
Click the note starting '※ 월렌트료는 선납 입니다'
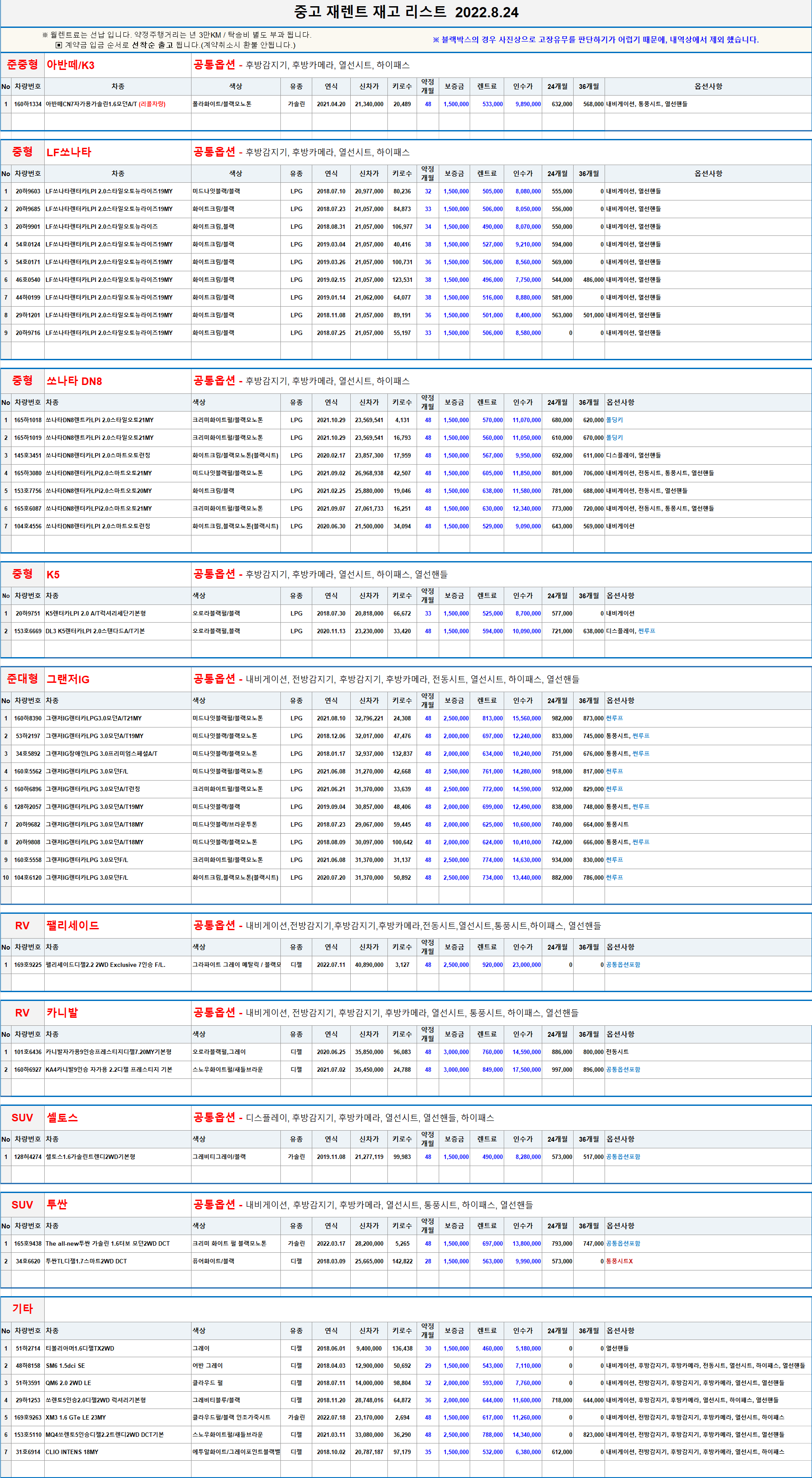pos(176,35)
